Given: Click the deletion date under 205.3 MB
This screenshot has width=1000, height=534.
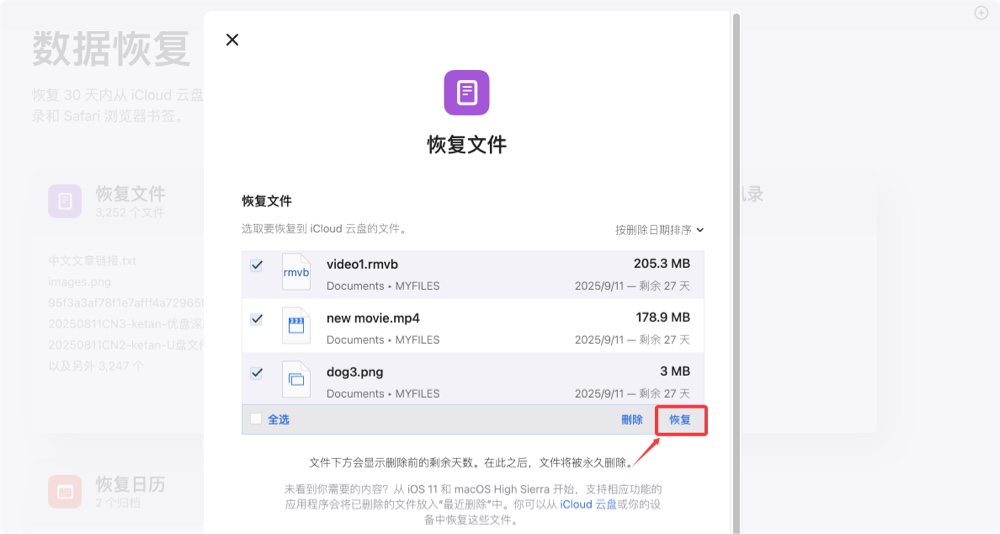Looking at the screenshot, I should click(632, 286).
